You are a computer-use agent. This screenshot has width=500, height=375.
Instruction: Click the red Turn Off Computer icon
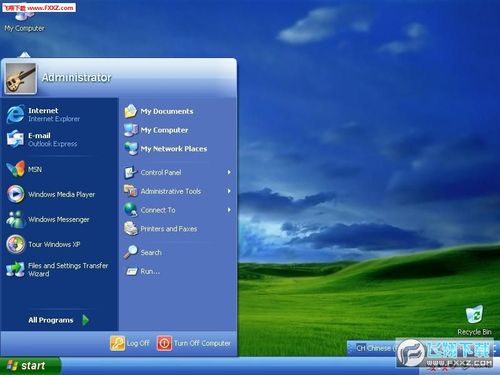tap(164, 343)
